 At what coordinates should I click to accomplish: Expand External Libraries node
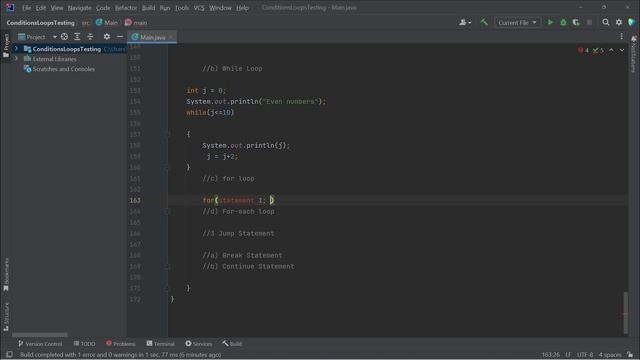click(x=16, y=59)
